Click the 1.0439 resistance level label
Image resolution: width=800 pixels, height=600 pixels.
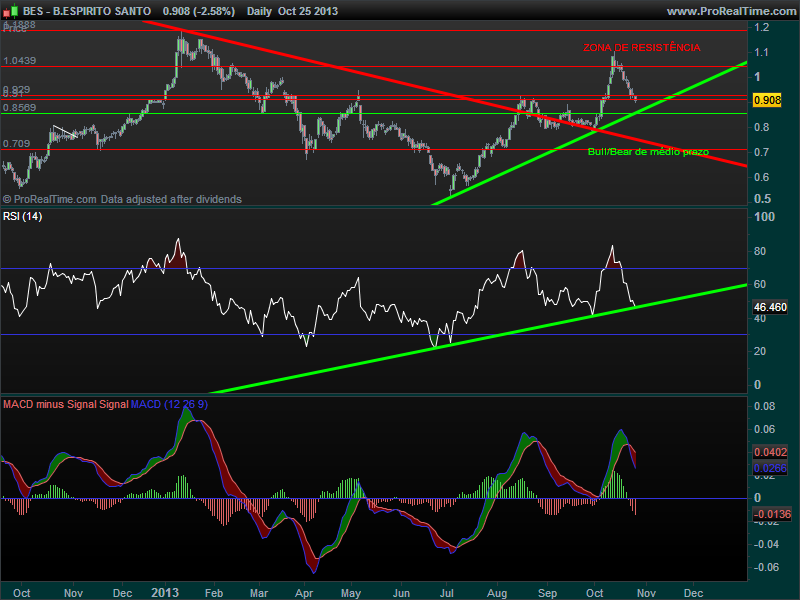19,61
